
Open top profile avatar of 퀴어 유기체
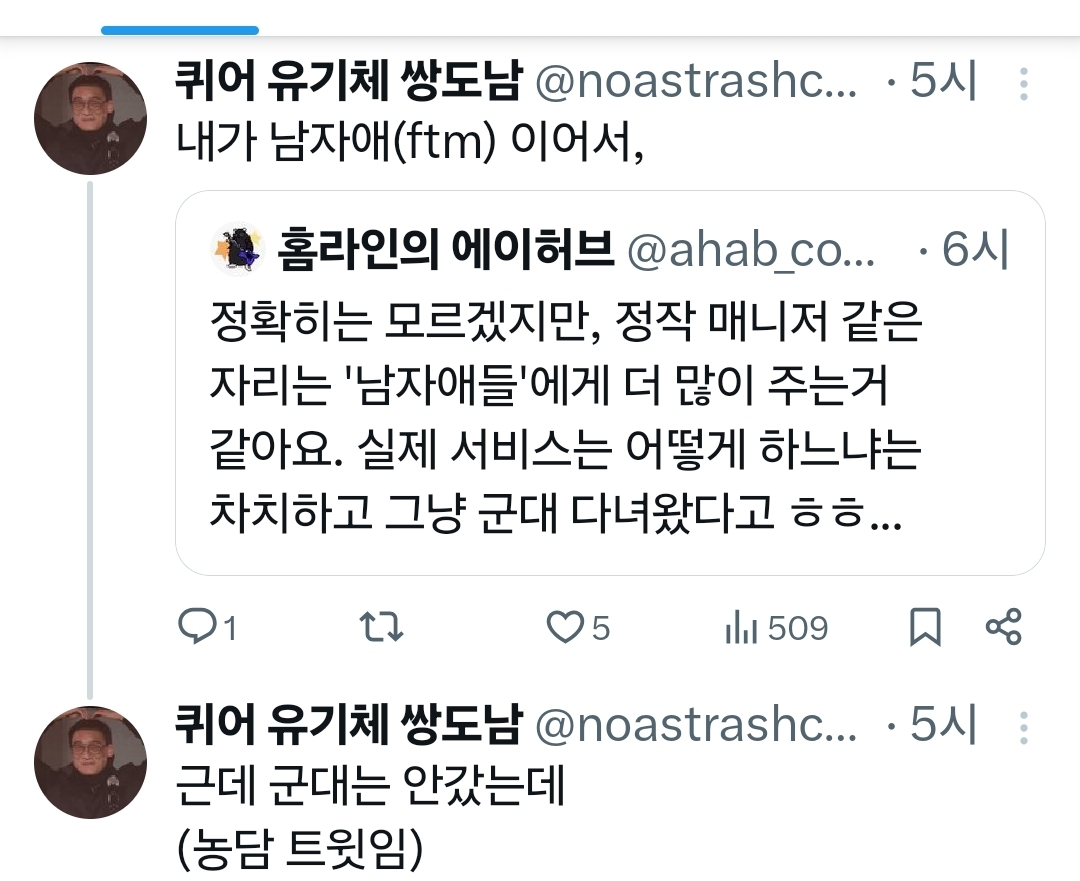pos(90,118)
